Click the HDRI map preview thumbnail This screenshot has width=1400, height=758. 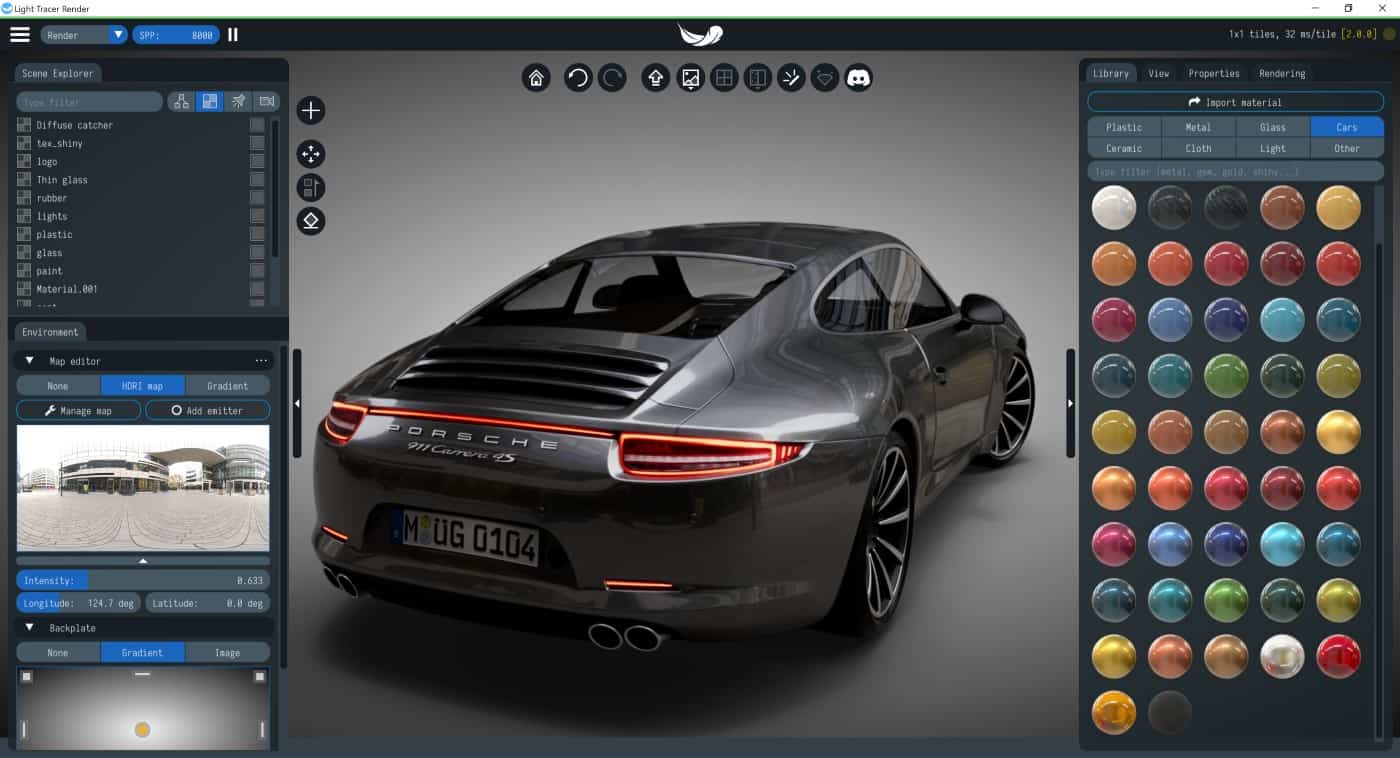pyautogui.click(x=143, y=488)
